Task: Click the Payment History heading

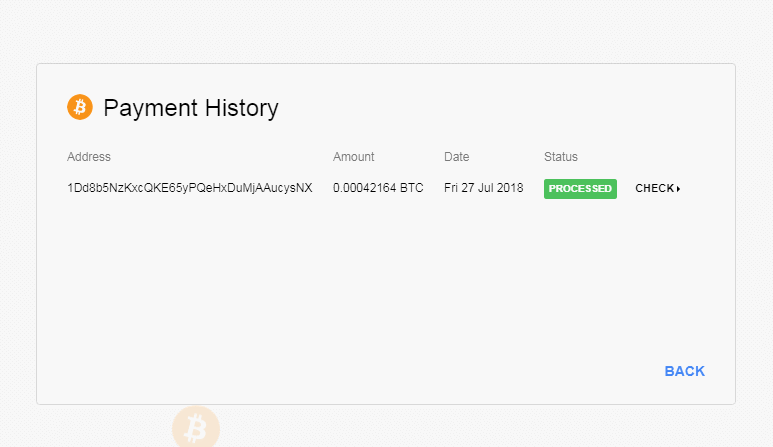Action: pos(191,108)
